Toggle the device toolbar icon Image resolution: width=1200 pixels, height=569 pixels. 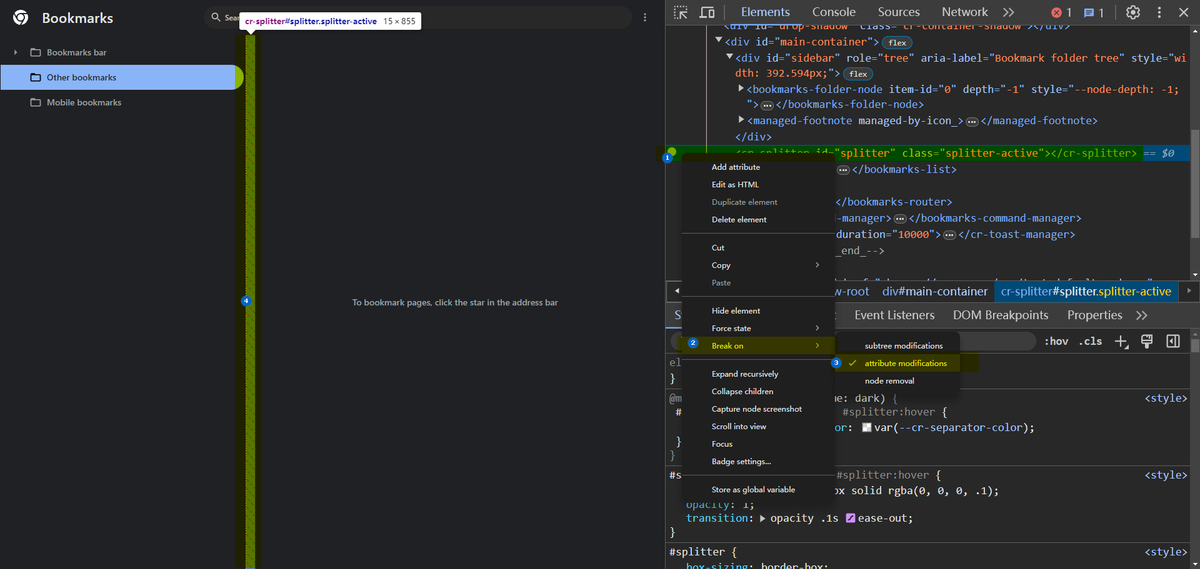706,12
